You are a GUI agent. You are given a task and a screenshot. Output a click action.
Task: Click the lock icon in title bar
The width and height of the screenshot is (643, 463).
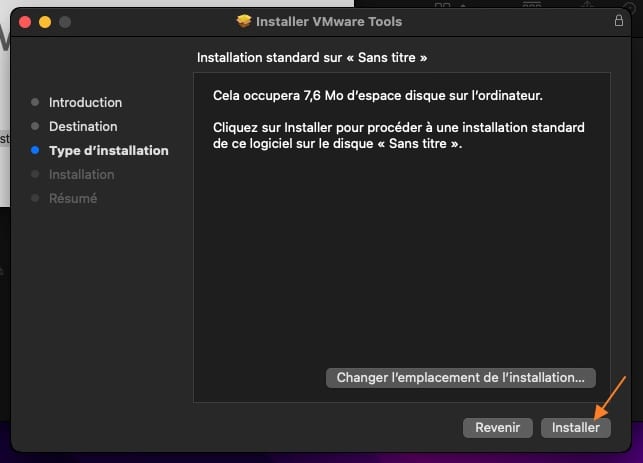click(x=618, y=21)
